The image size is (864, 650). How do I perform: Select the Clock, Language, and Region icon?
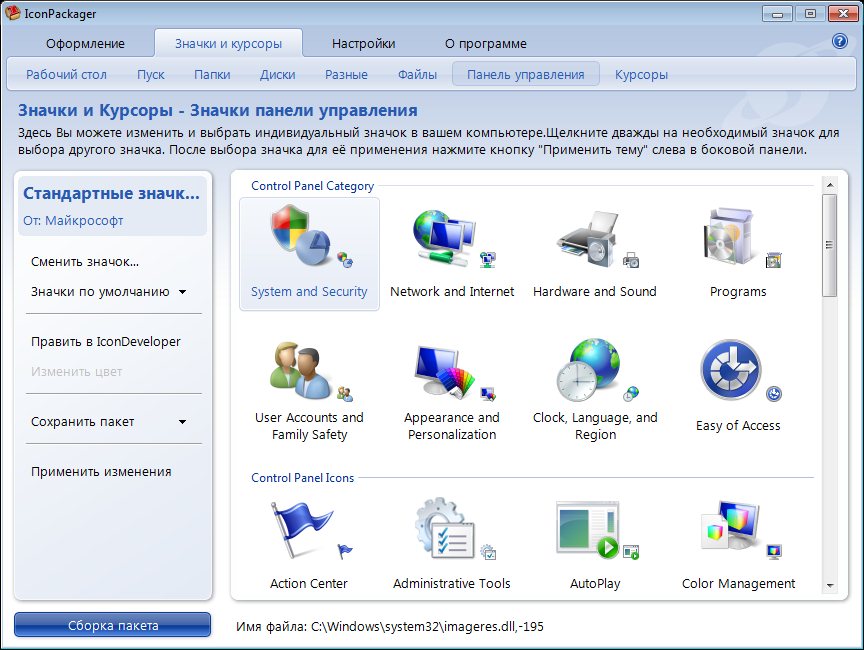coord(594,370)
